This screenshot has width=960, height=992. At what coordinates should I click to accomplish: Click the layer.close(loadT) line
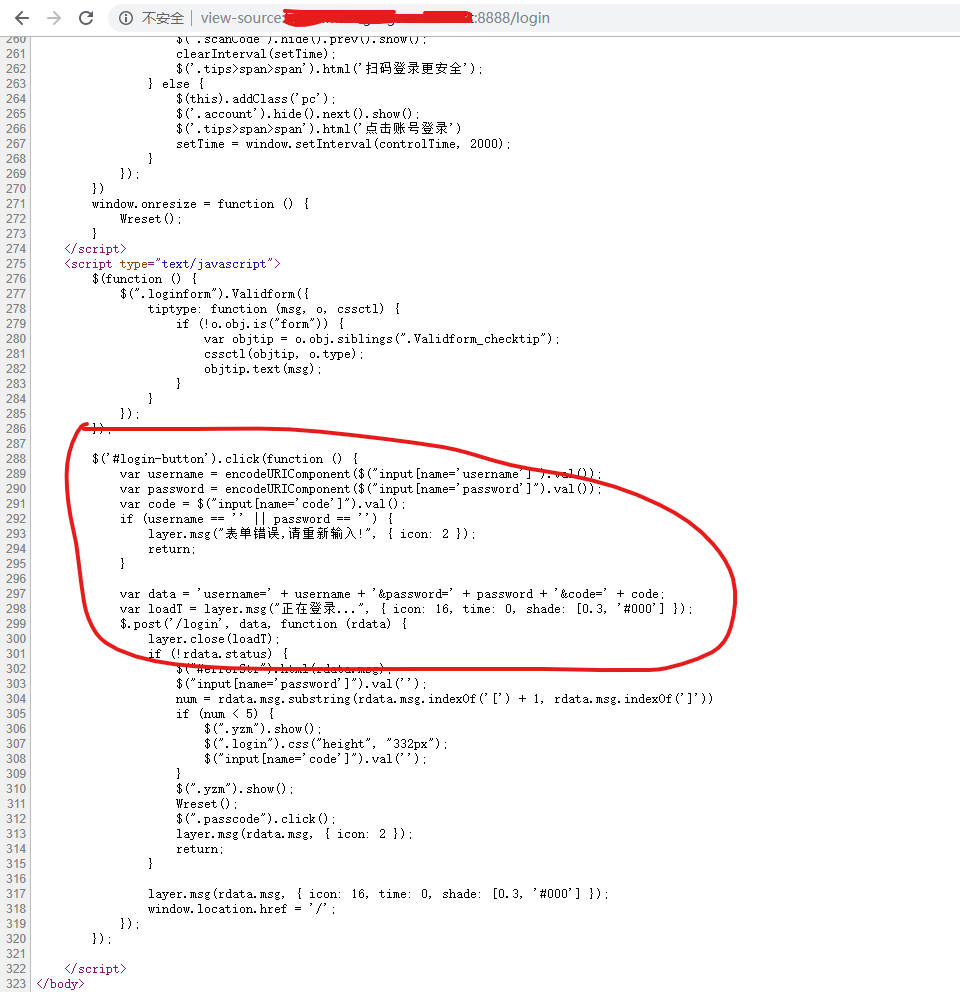(213, 639)
